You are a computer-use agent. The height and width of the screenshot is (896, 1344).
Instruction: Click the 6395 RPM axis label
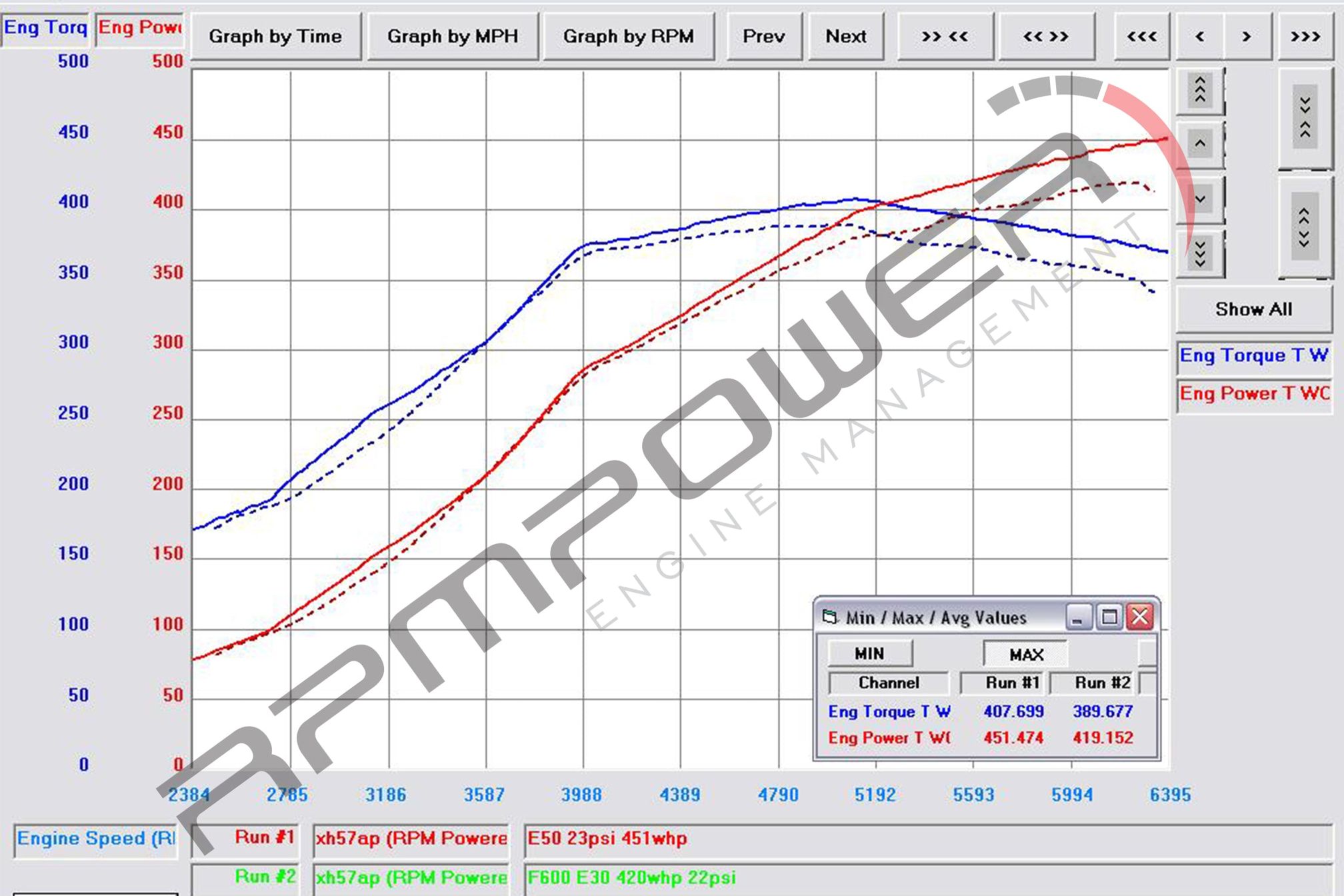(1170, 795)
